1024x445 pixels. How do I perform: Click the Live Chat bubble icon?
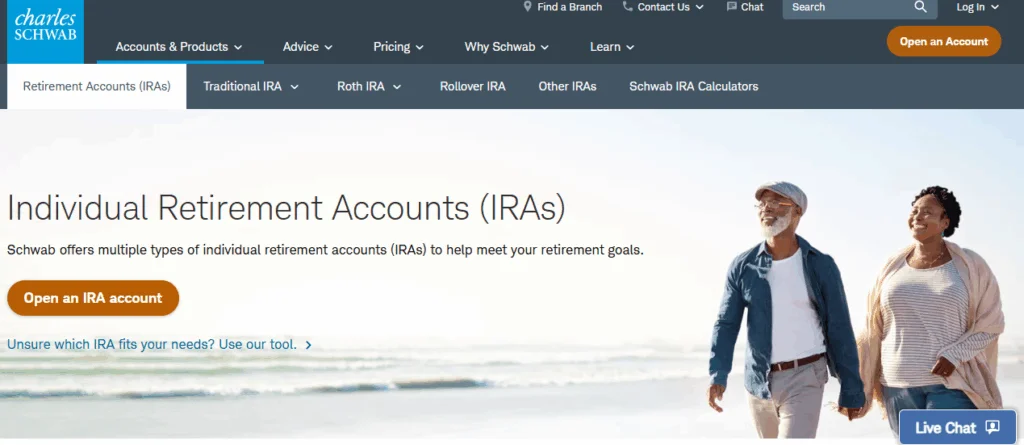[992, 427]
